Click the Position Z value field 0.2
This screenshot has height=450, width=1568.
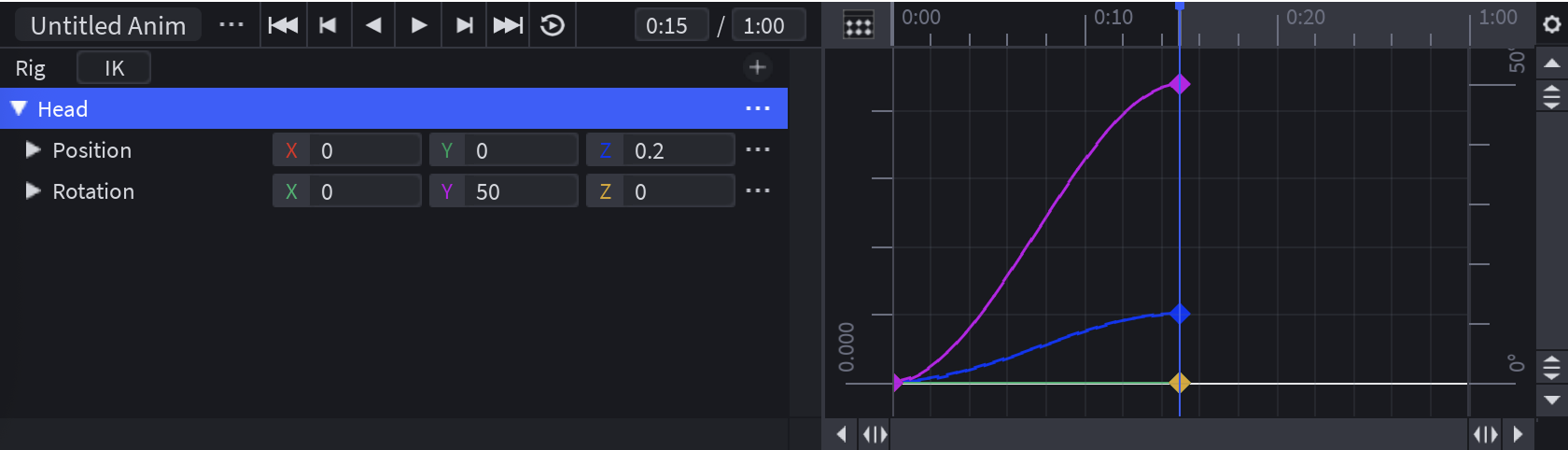661,149
